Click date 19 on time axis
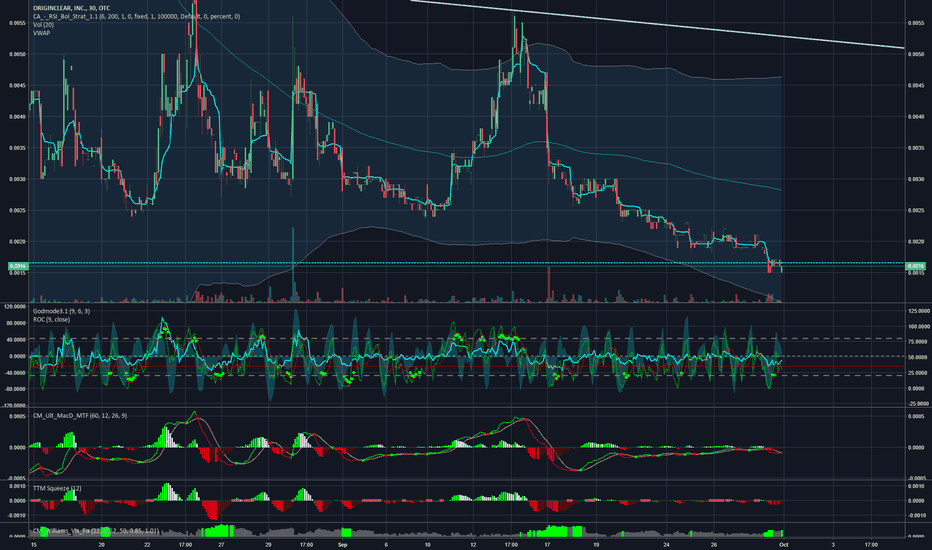This screenshot has width=932, height=550. click(x=596, y=544)
